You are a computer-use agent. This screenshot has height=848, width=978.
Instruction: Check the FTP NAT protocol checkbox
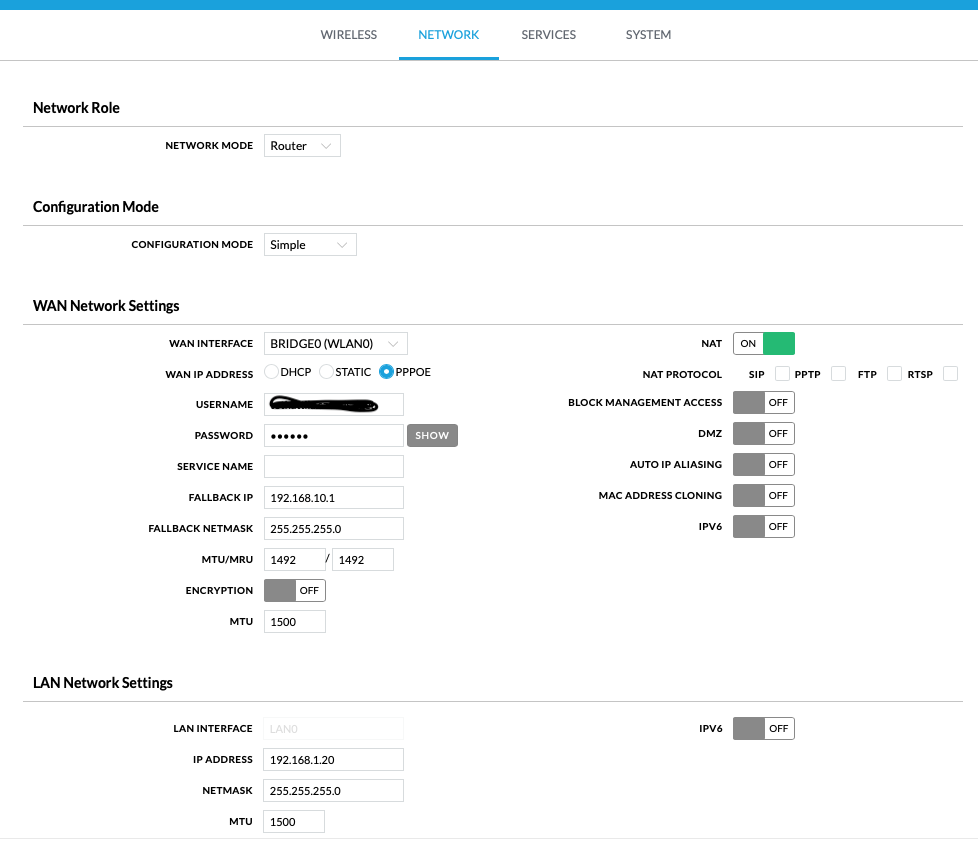point(893,373)
